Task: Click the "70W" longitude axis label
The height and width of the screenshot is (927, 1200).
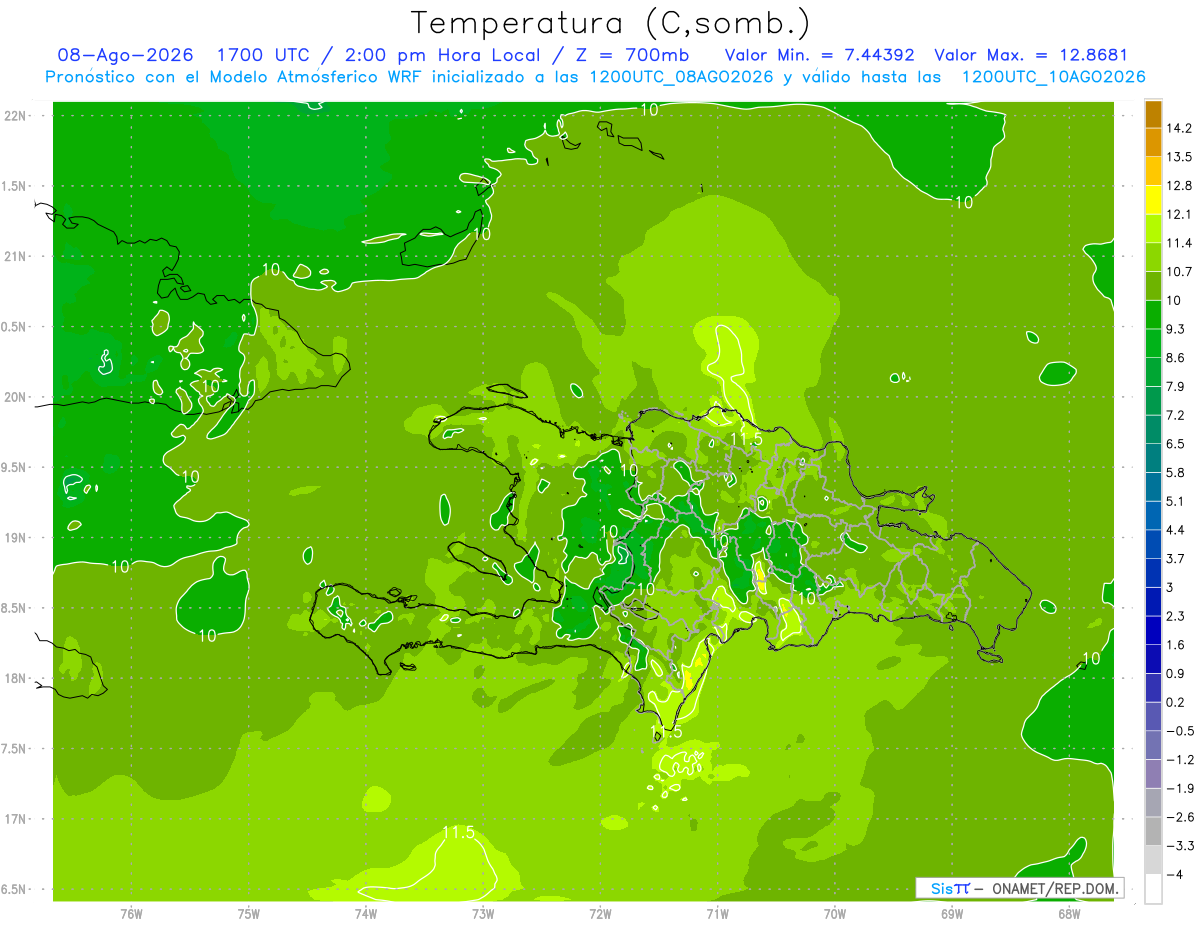Action: pos(835,914)
